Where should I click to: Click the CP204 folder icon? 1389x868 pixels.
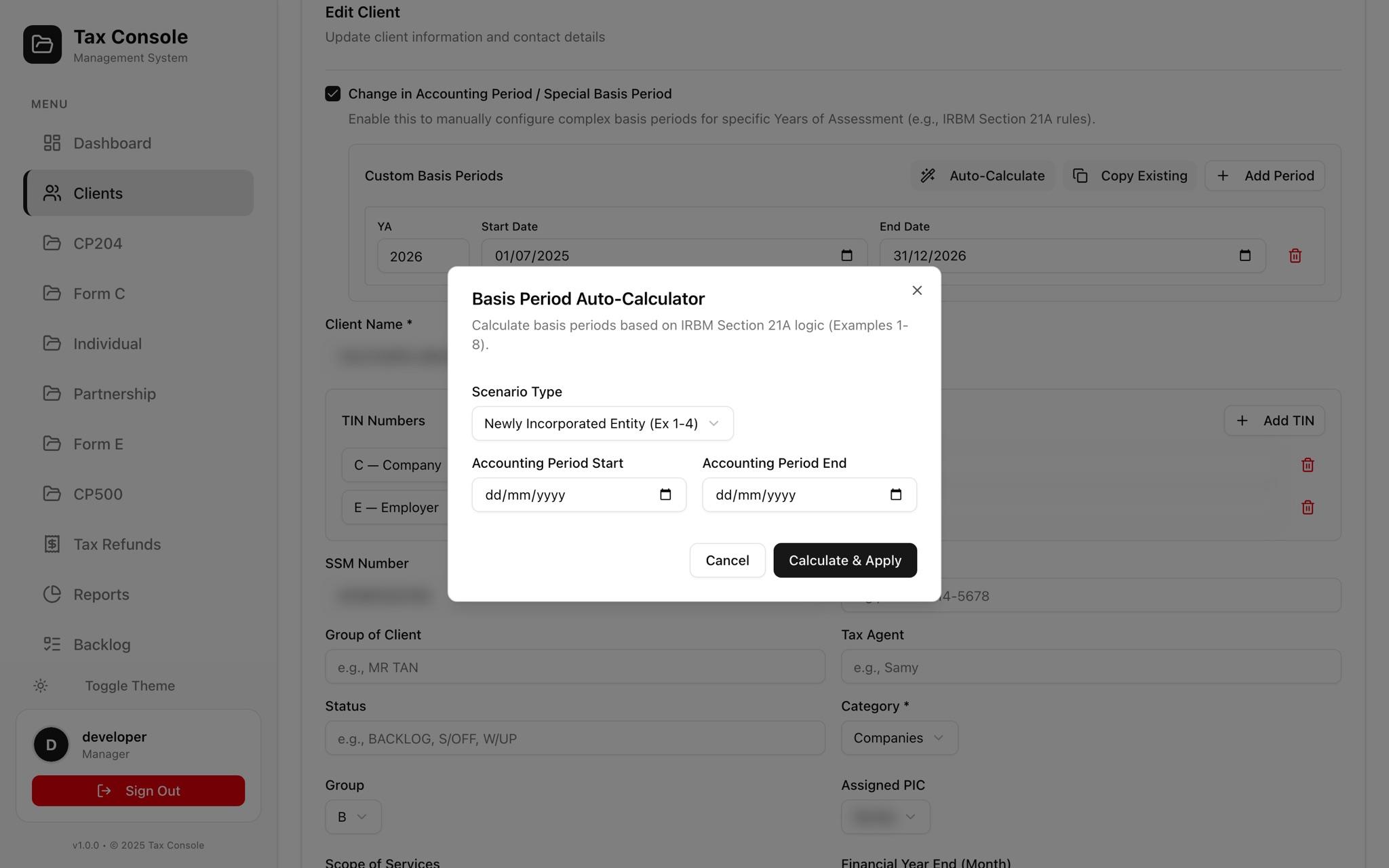52,243
